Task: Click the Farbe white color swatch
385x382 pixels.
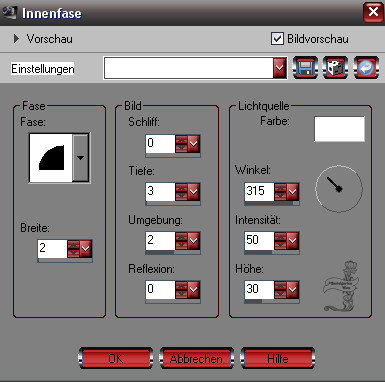Action: click(339, 129)
